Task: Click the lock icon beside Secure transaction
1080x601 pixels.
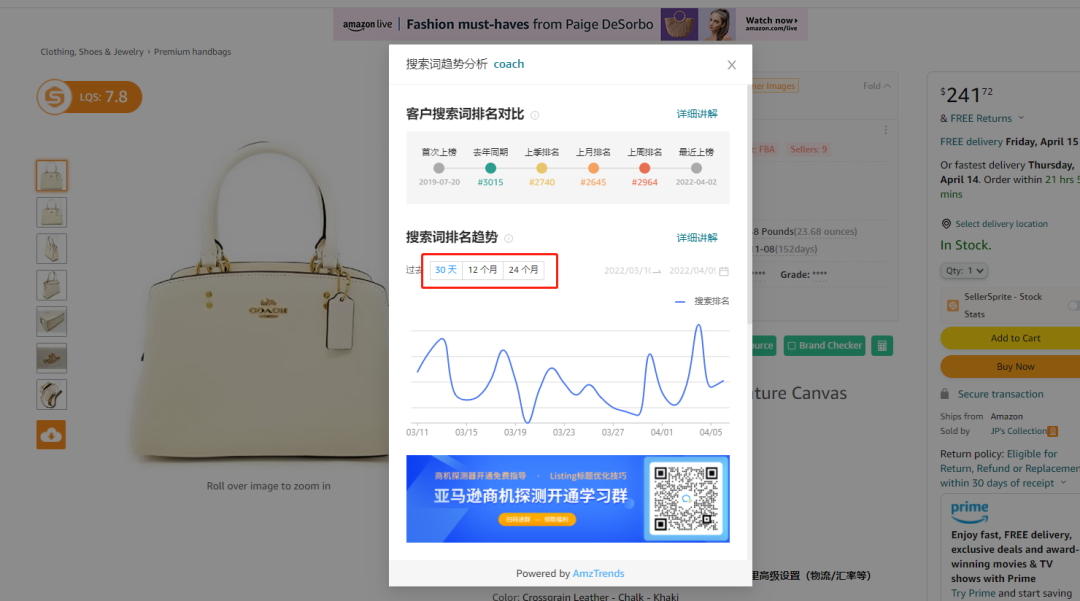Action: (x=944, y=394)
